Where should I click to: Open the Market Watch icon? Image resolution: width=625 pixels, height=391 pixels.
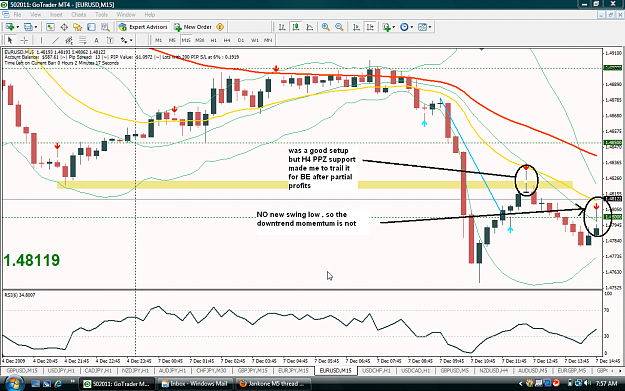50,27
